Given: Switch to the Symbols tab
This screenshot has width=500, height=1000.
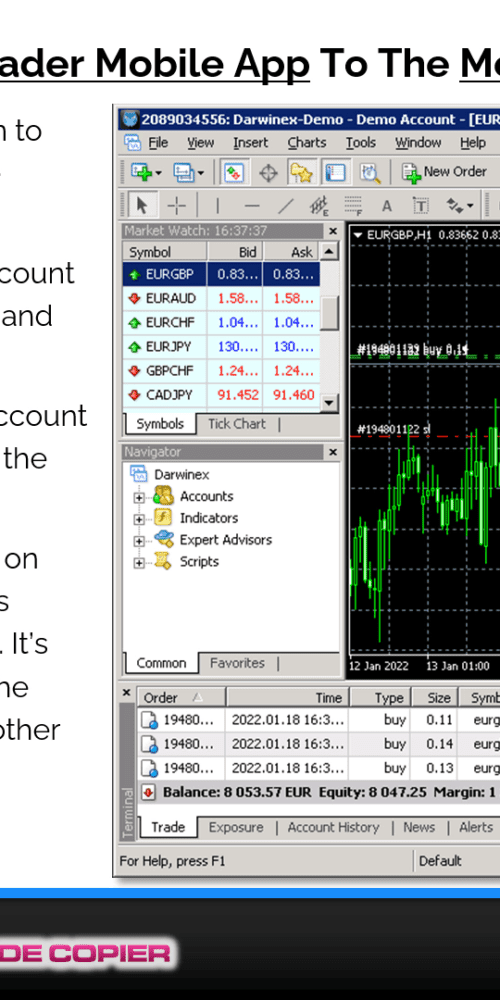Looking at the screenshot, I should tap(159, 424).
